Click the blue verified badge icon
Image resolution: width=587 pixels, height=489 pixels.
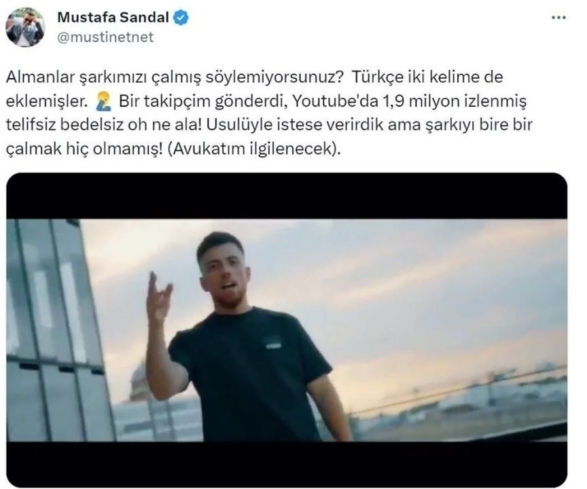pos(181,18)
